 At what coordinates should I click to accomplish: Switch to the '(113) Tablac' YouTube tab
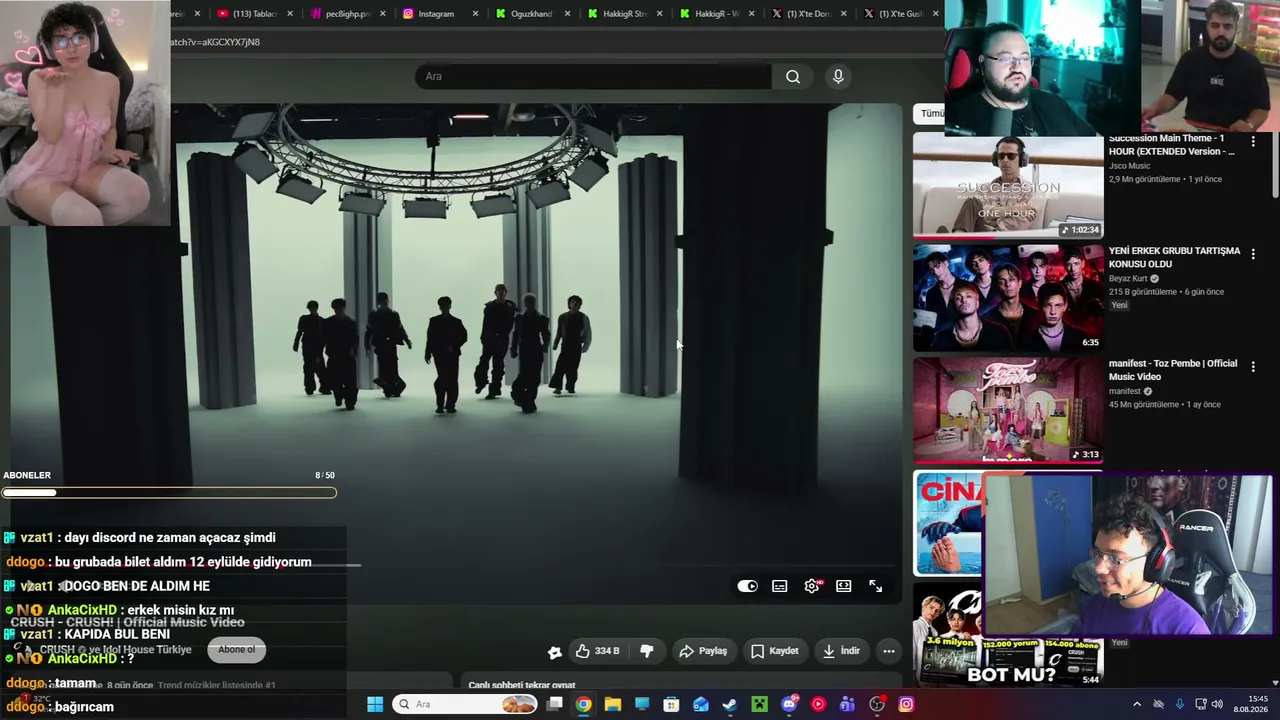(254, 14)
